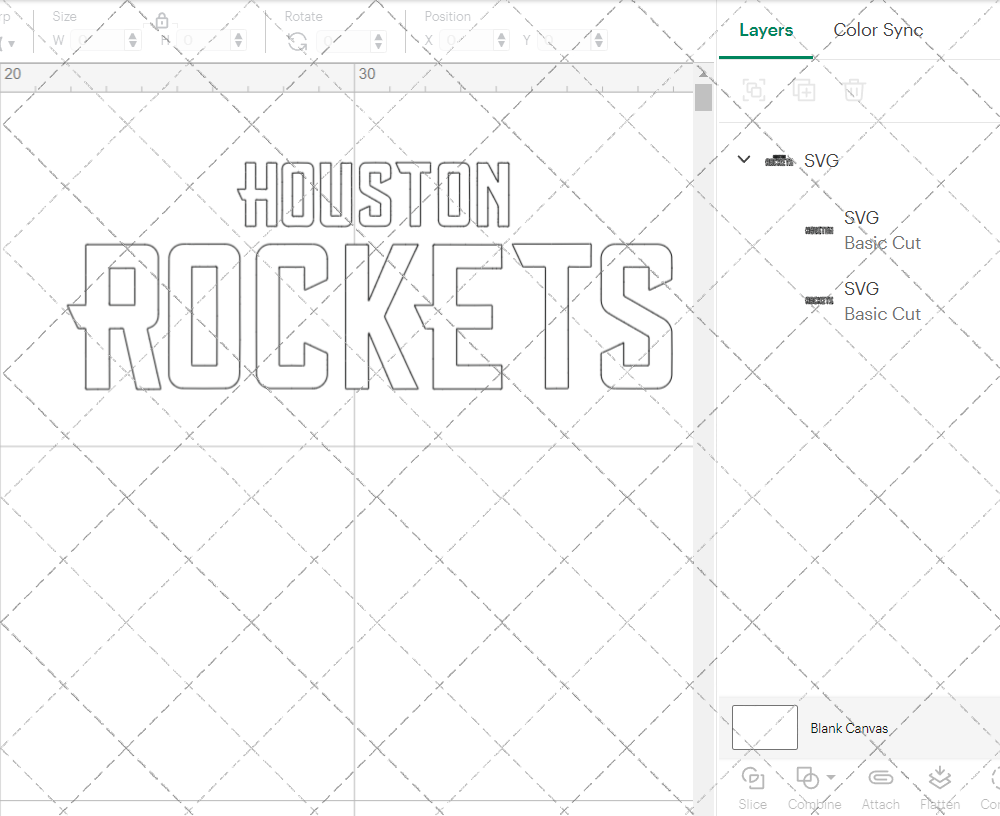Click the Blank Canvas label
This screenshot has width=1000, height=816.
849,728
